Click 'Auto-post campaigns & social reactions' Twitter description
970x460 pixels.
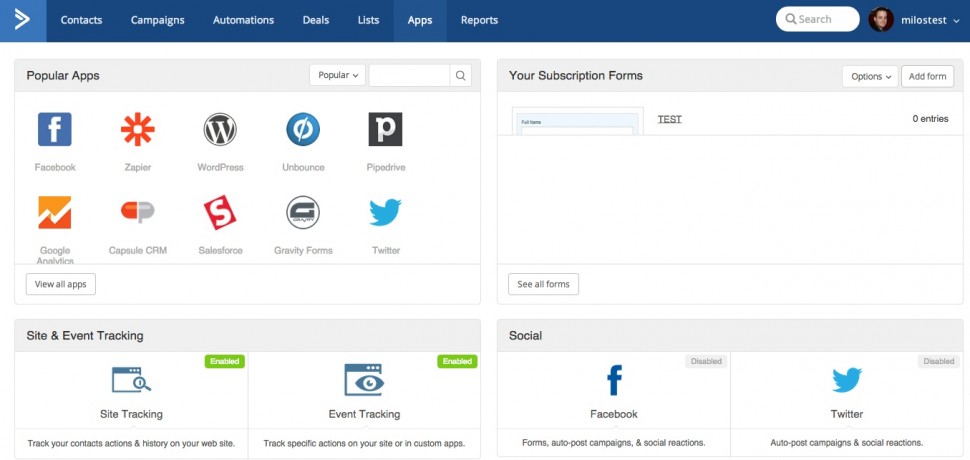pos(847,443)
